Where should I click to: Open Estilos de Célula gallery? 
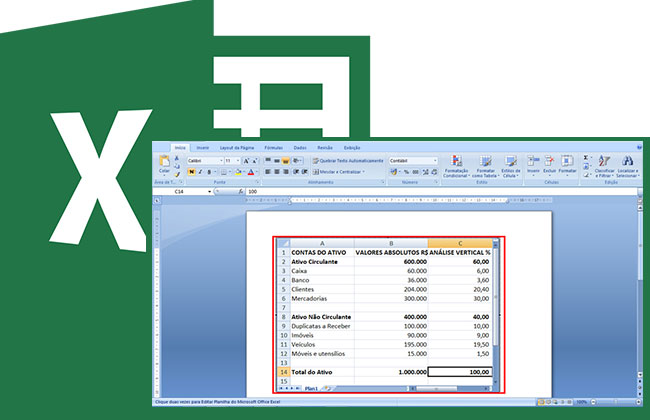tap(511, 166)
